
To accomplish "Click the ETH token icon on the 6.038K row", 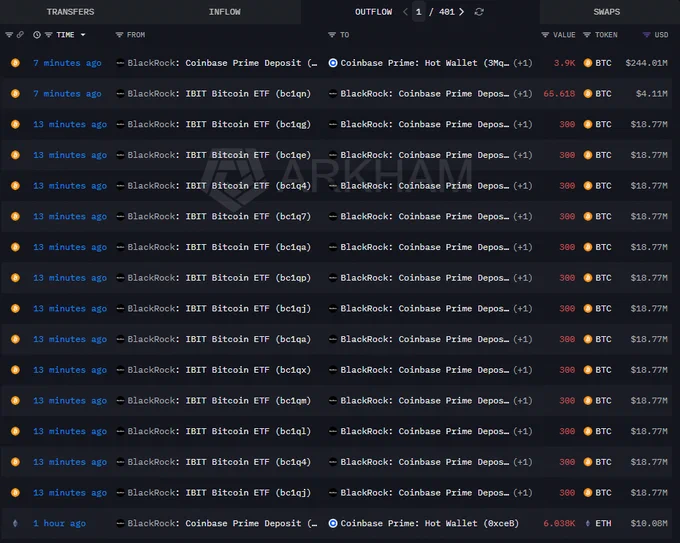I will point(588,523).
